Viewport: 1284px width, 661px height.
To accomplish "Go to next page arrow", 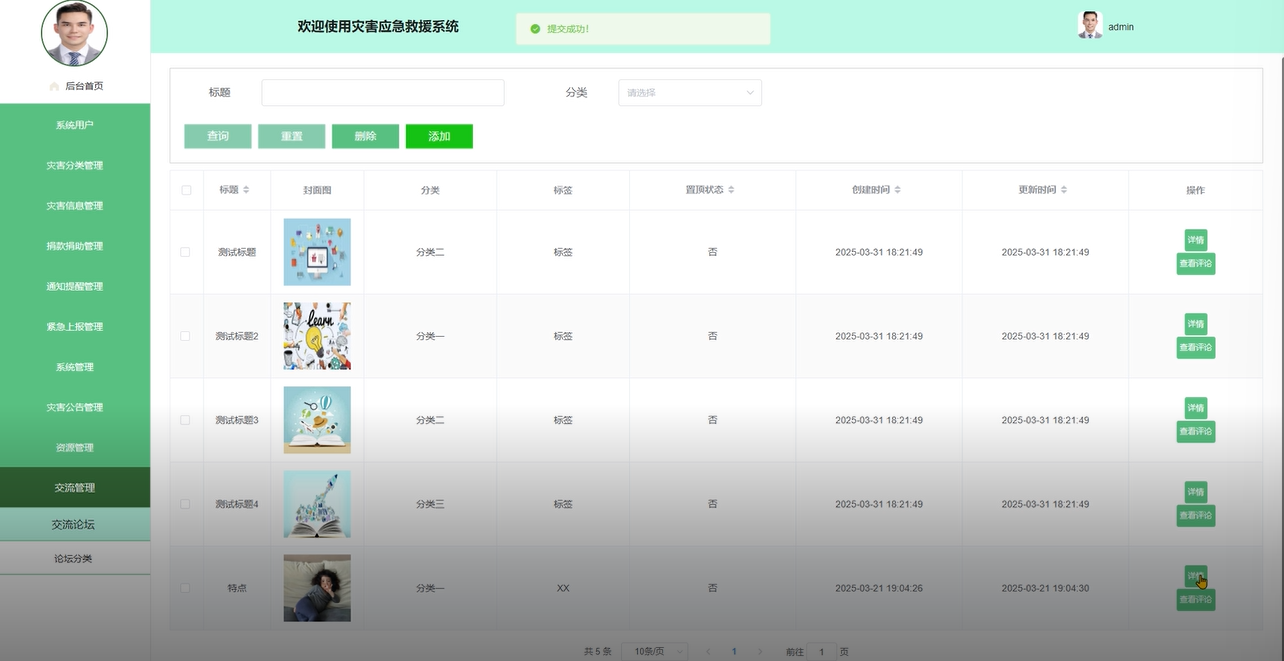I will (x=760, y=652).
